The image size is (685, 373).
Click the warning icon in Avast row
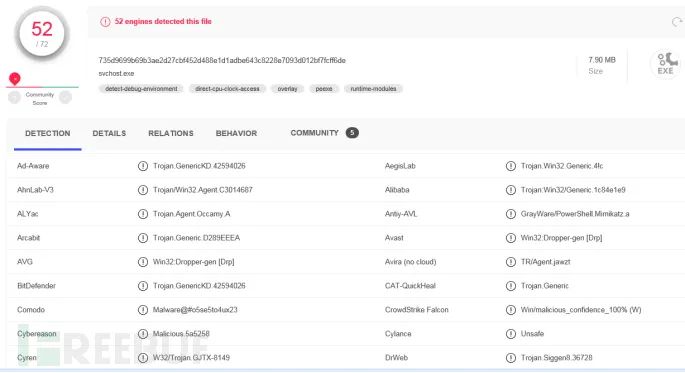tap(511, 238)
